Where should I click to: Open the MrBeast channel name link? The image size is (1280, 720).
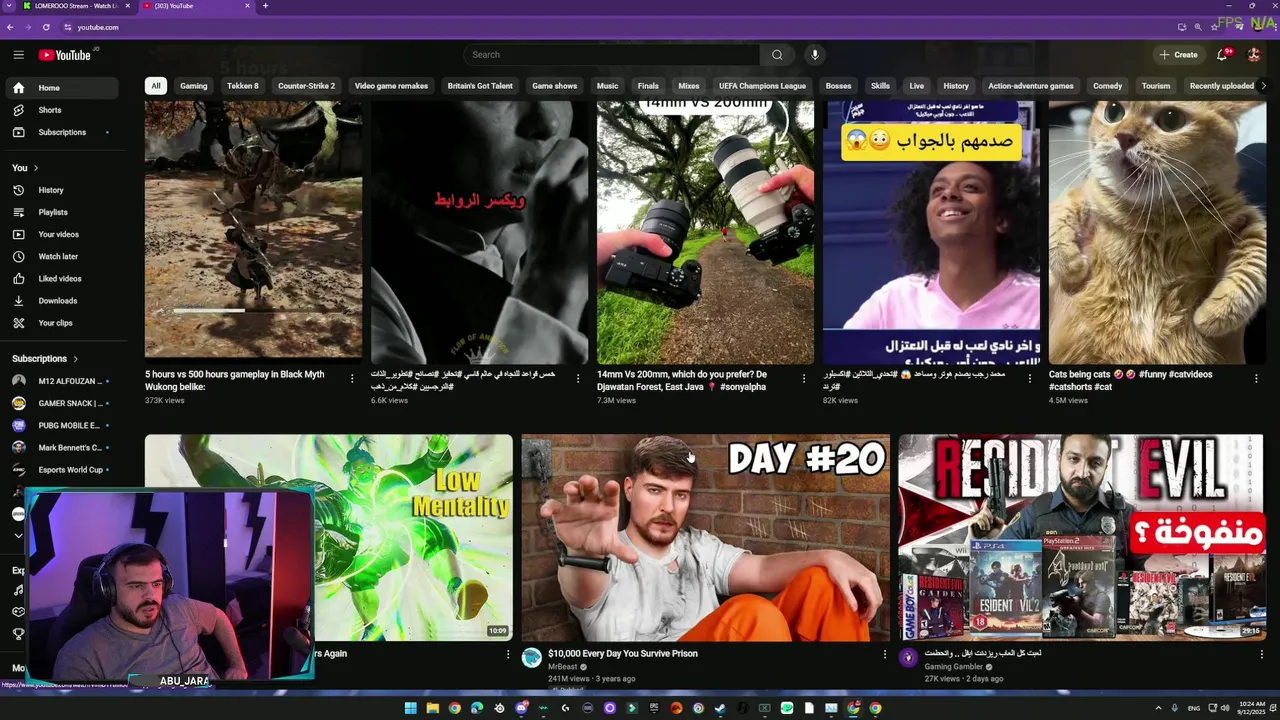pyautogui.click(x=563, y=666)
